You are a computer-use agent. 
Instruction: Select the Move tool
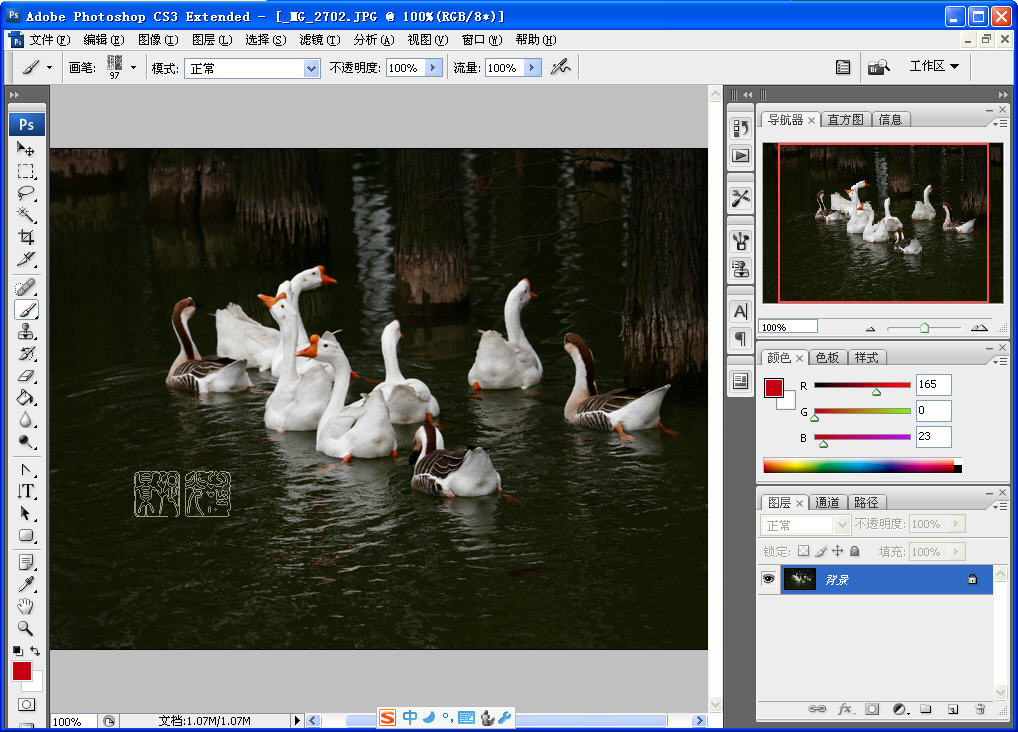click(x=26, y=150)
